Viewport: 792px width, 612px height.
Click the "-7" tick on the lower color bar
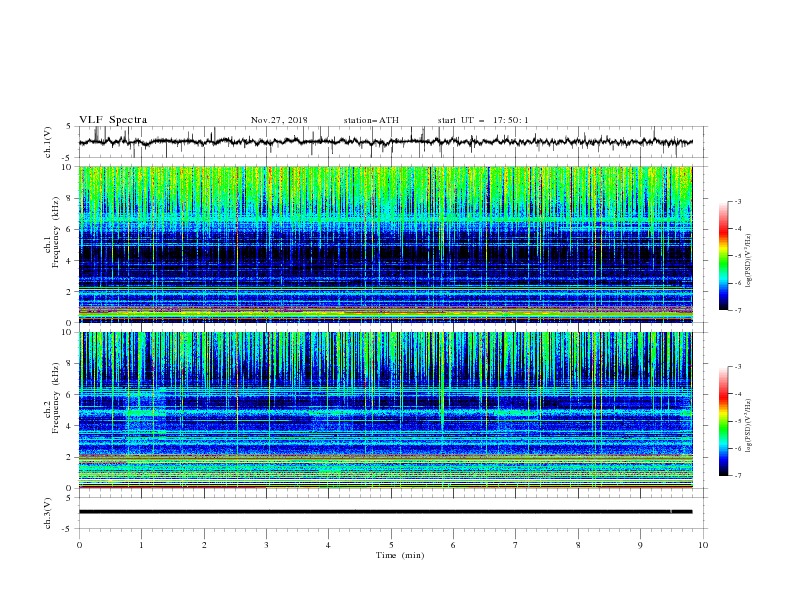[x=737, y=476]
